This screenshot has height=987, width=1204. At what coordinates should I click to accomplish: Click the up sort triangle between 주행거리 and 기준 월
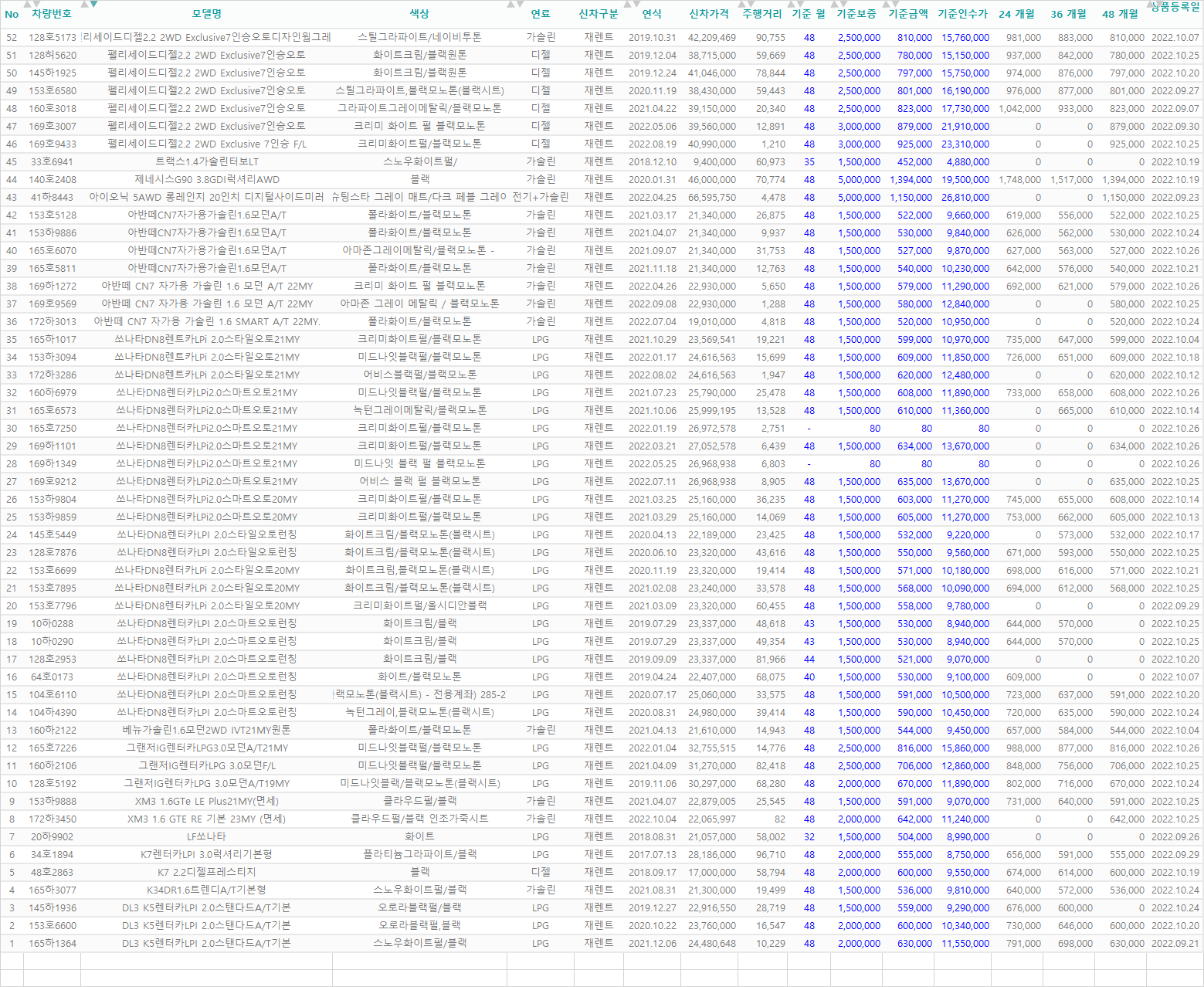point(792,4)
